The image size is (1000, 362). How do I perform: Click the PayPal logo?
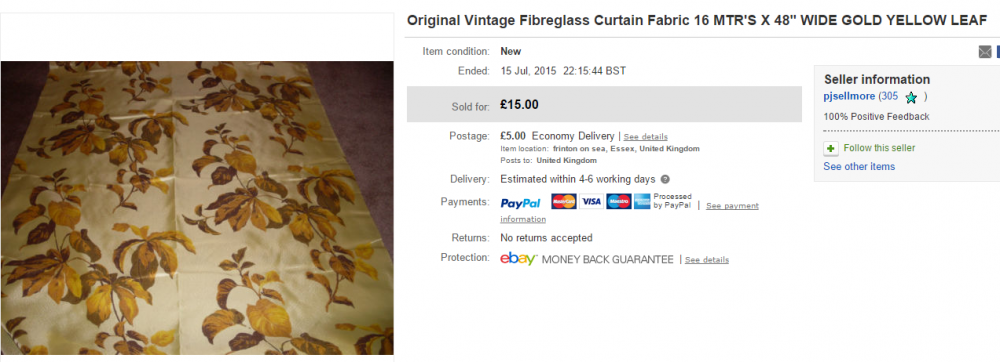pos(520,203)
